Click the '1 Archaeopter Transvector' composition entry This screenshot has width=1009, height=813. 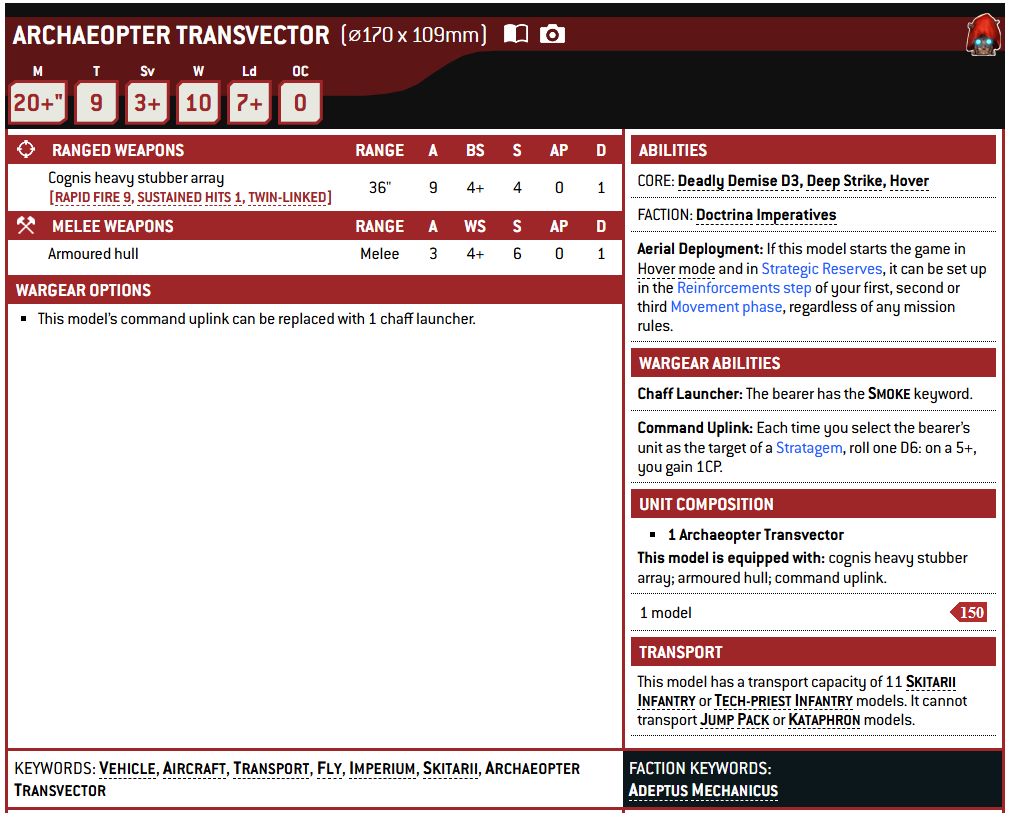point(755,534)
